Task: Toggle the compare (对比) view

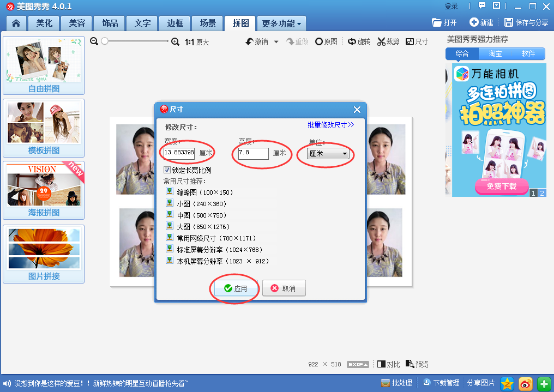Action: tap(388, 364)
